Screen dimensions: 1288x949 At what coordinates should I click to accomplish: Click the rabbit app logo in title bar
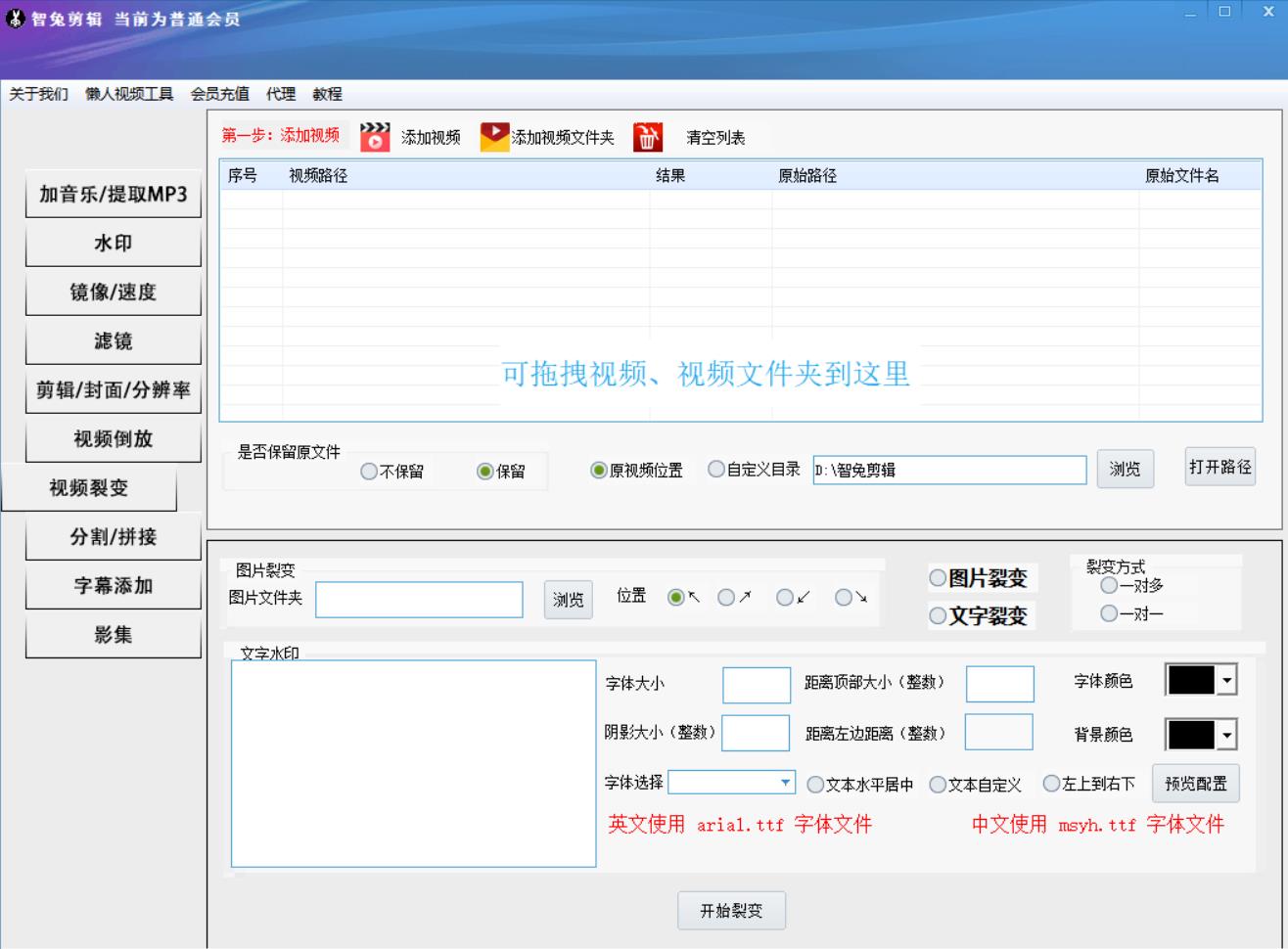pos(16,19)
